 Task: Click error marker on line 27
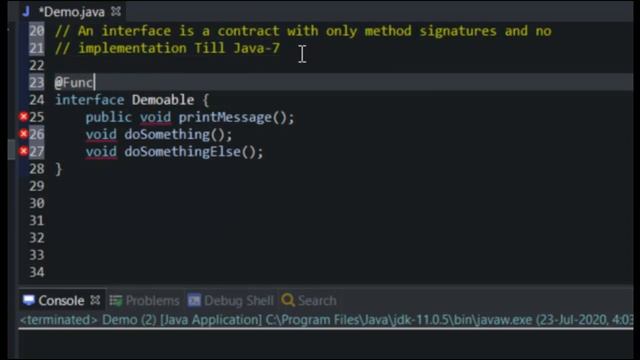pyautogui.click(x=24, y=151)
